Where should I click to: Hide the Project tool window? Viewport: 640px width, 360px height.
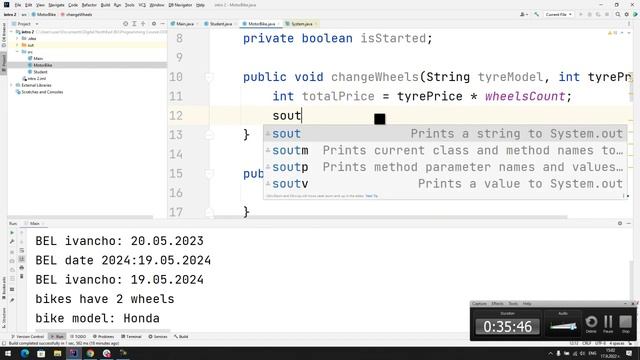coord(162,24)
